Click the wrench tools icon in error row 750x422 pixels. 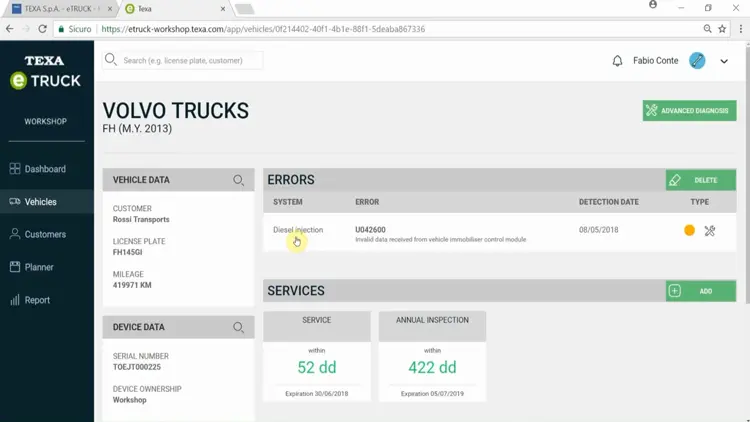710,231
